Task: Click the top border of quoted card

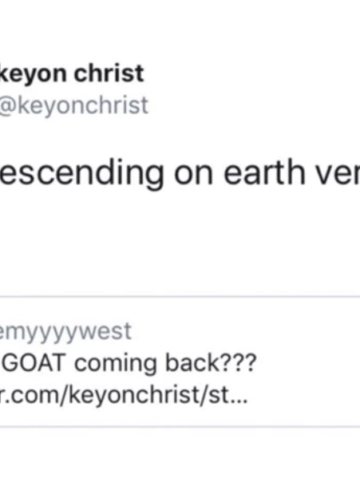Action: [180, 296]
